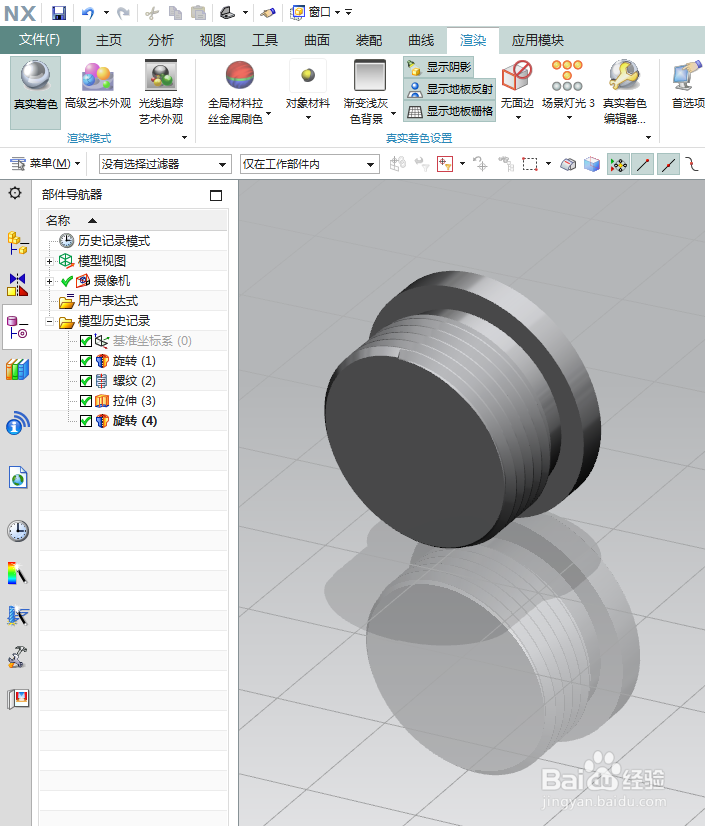
Task: Click the 无面边 icon
Action: (517, 76)
